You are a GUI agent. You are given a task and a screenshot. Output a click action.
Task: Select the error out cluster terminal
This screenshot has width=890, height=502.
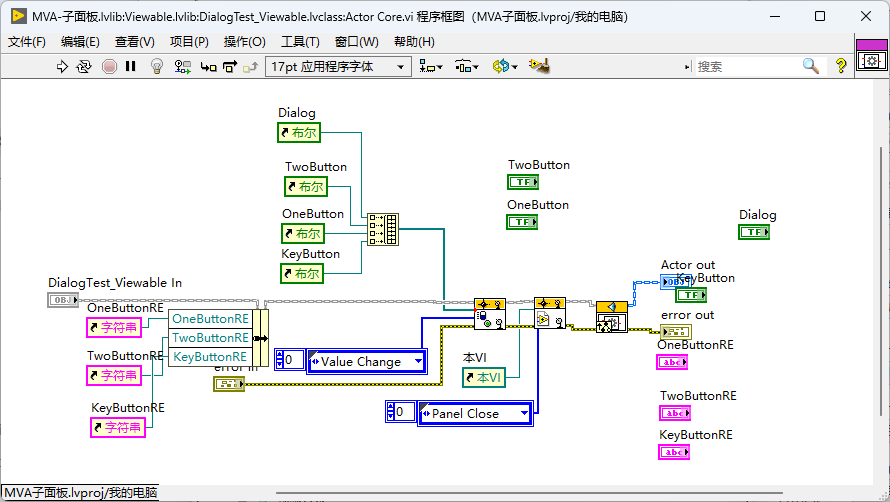(675, 332)
